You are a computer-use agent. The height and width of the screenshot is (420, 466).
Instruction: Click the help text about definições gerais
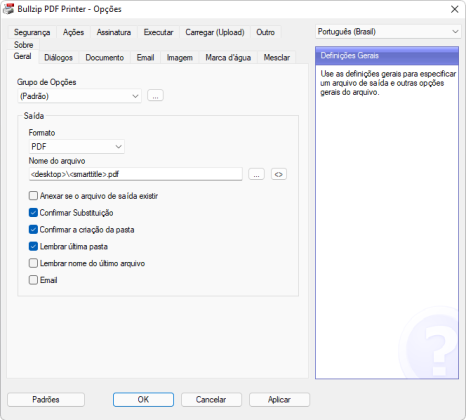click(x=388, y=83)
